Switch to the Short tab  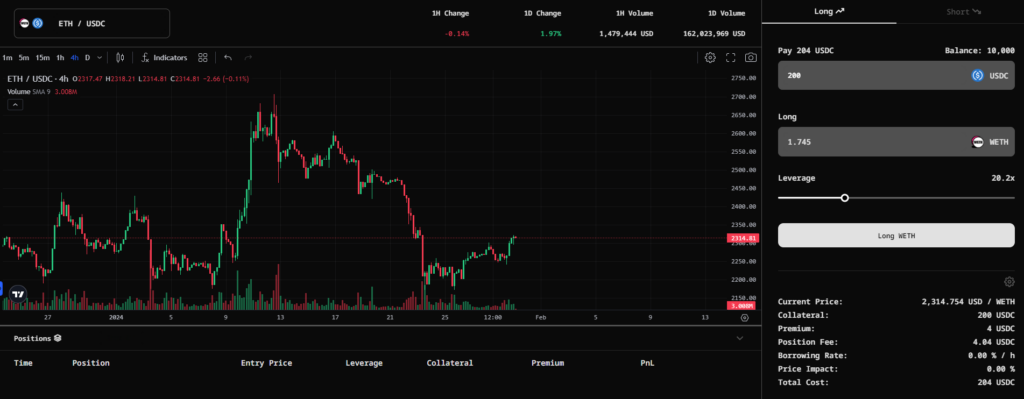964,12
